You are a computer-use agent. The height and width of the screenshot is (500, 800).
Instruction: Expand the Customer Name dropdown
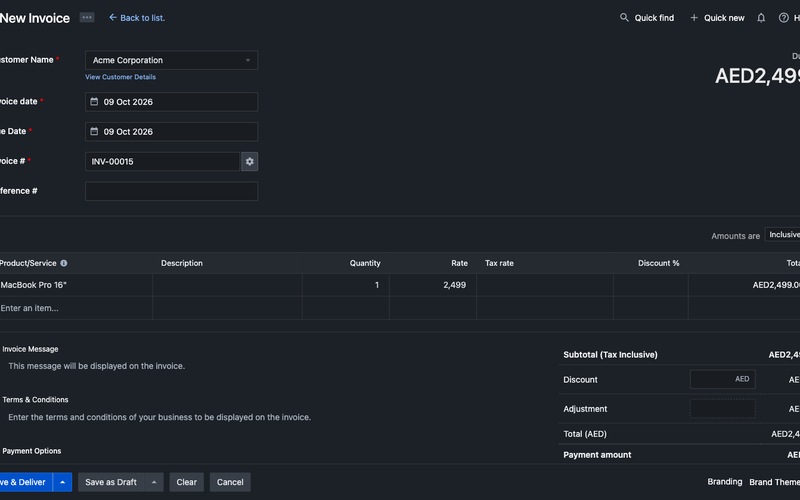[171, 60]
